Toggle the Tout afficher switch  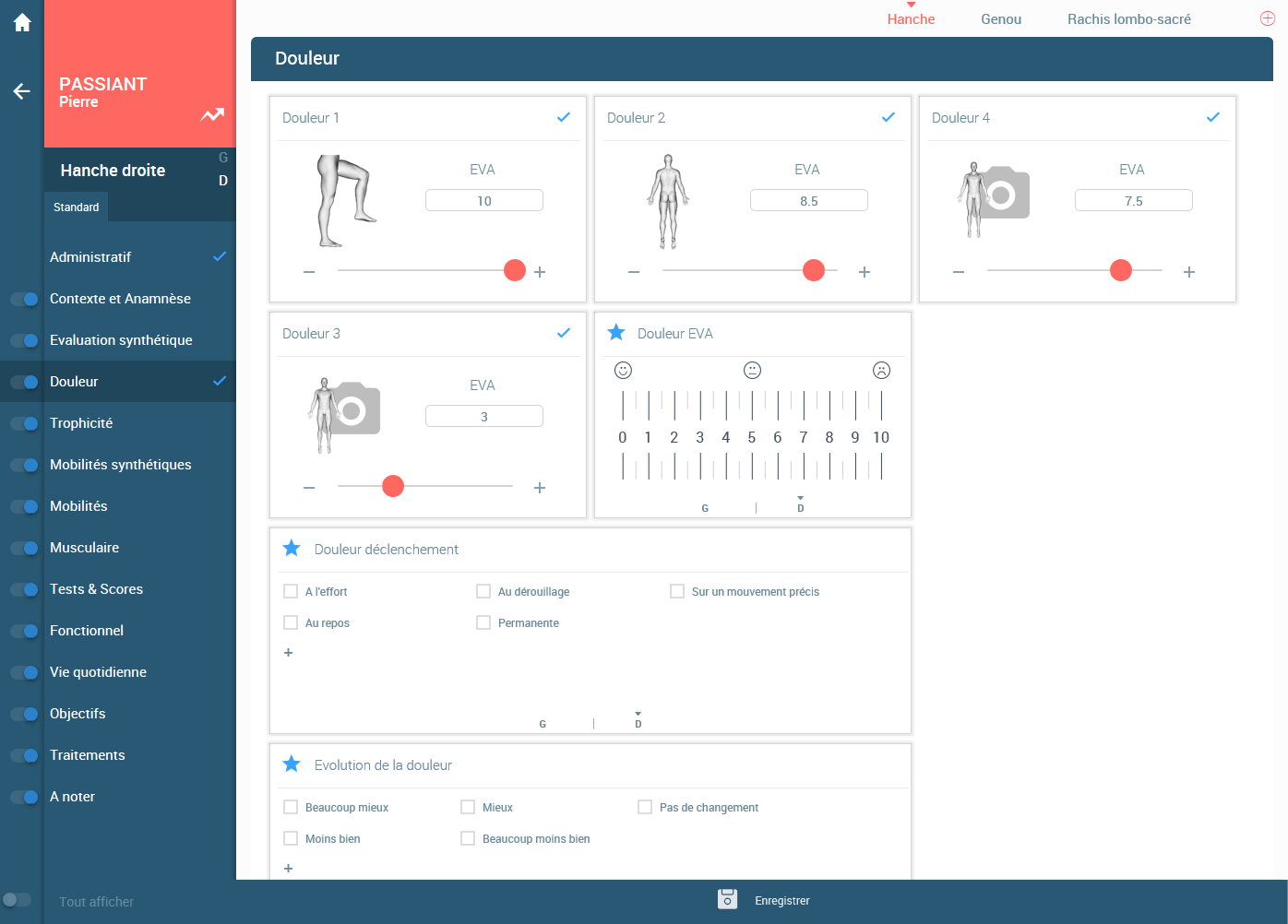point(17,899)
